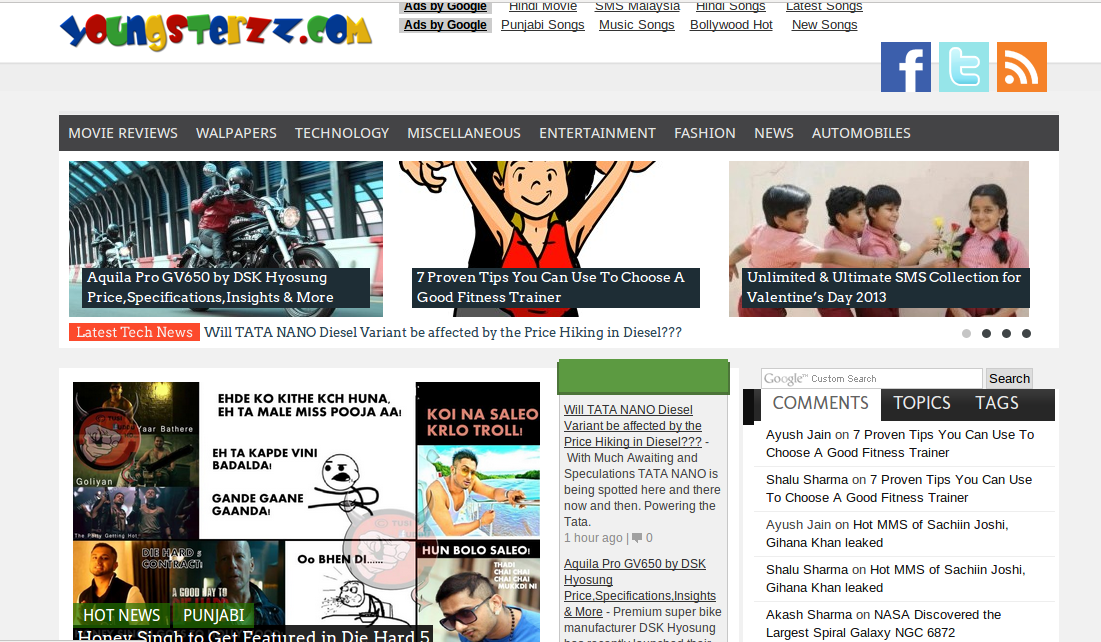Go to the Technology section
The height and width of the screenshot is (642, 1101).
[342, 133]
